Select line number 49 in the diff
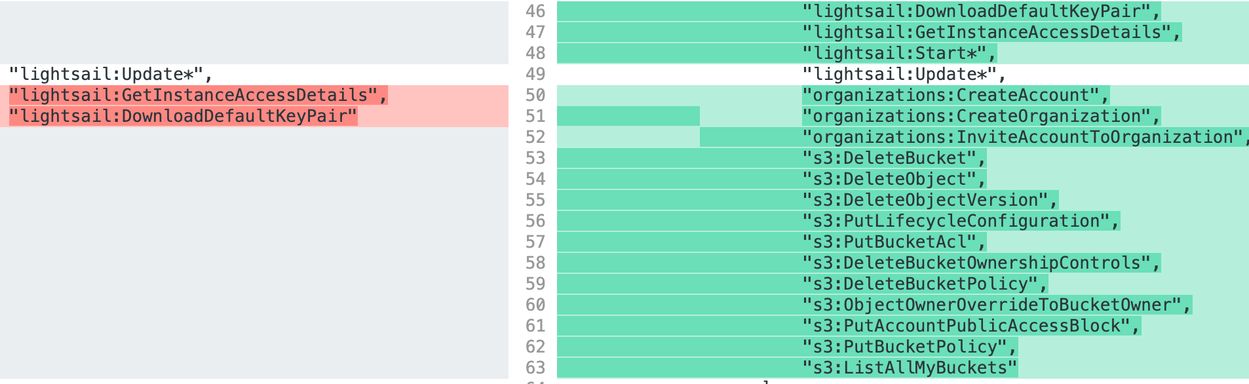This screenshot has height=384, width=1249. [535, 75]
